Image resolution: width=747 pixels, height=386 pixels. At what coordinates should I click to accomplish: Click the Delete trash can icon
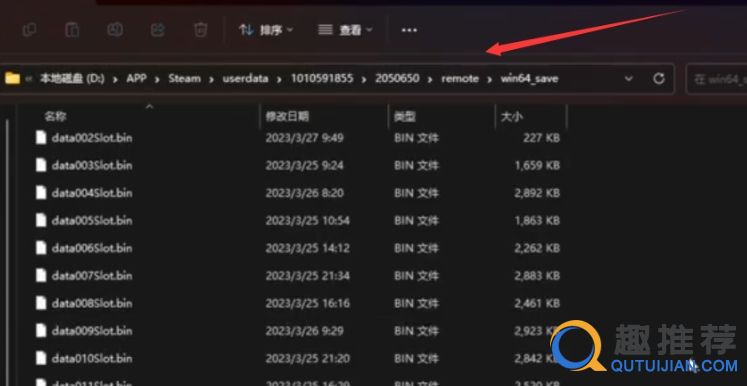[x=201, y=30]
